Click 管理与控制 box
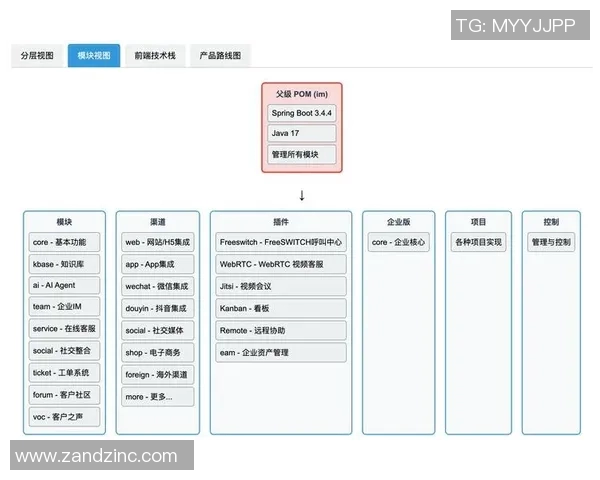Image resolution: width=600 pixels, height=480 pixels. pyautogui.click(x=551, y=242)
